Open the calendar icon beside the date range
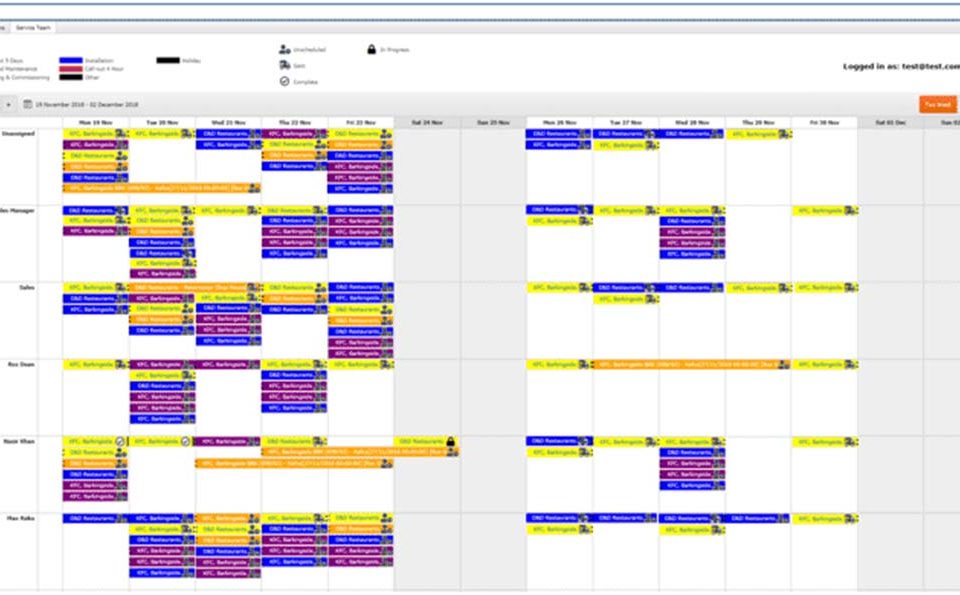Screen dimensions: 960x595 pyautogui.click(x=28, y=104)
